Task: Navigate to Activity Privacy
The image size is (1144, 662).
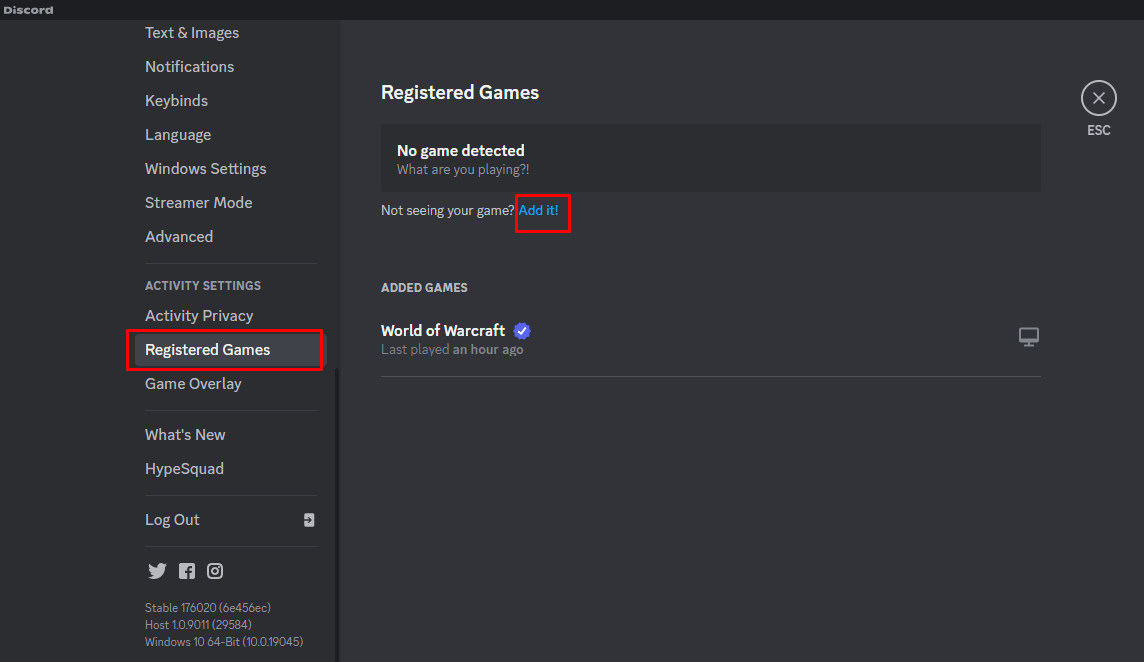Action: coord(199,316)
